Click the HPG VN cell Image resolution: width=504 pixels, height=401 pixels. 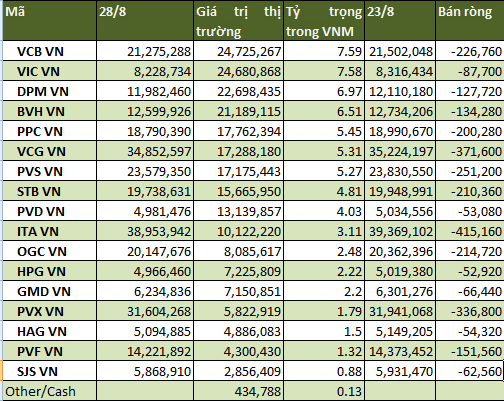[x=50, y=271]
